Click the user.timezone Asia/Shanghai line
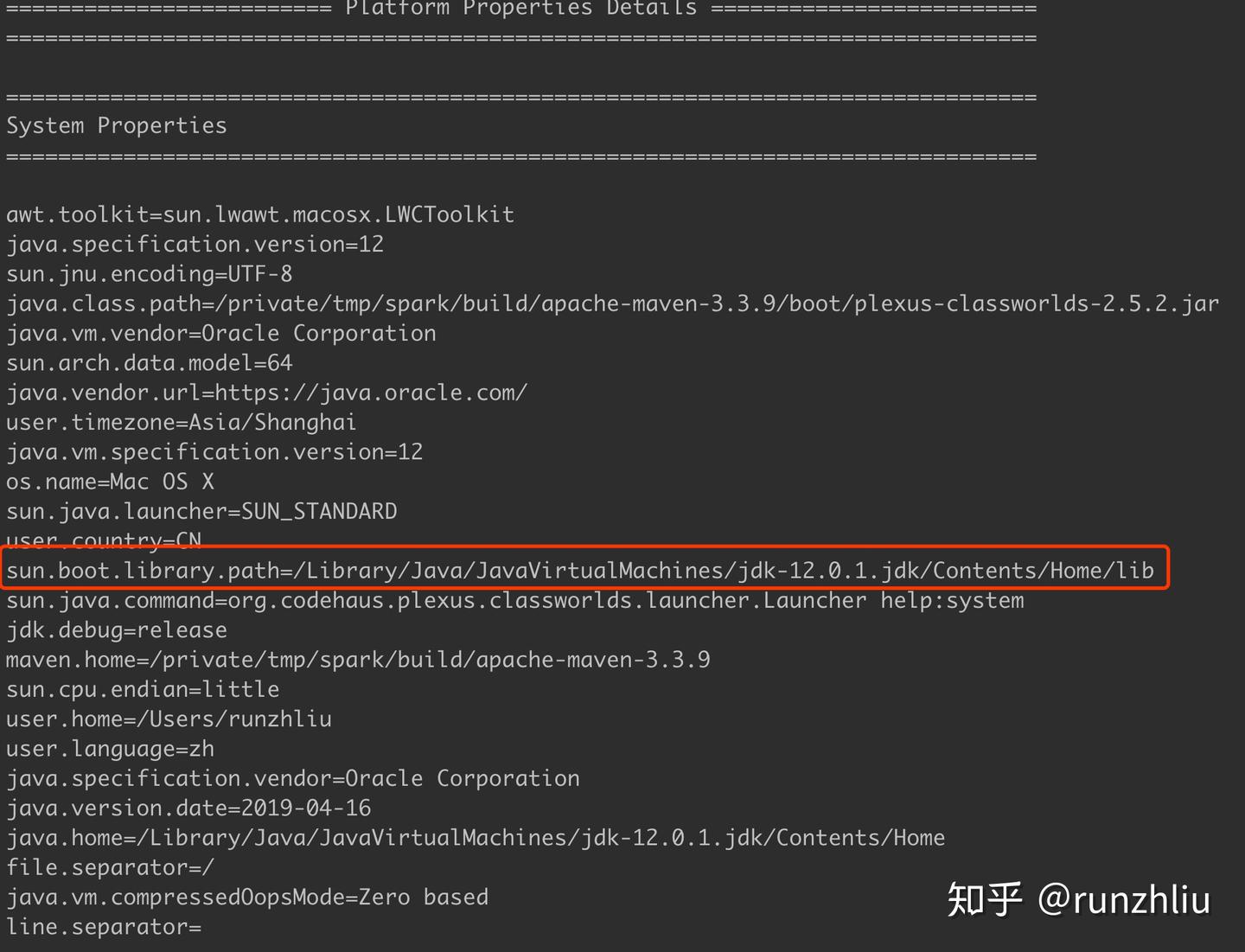Image resolution: width=1245 pixels, height=952 pixels. tap(182, 423)
